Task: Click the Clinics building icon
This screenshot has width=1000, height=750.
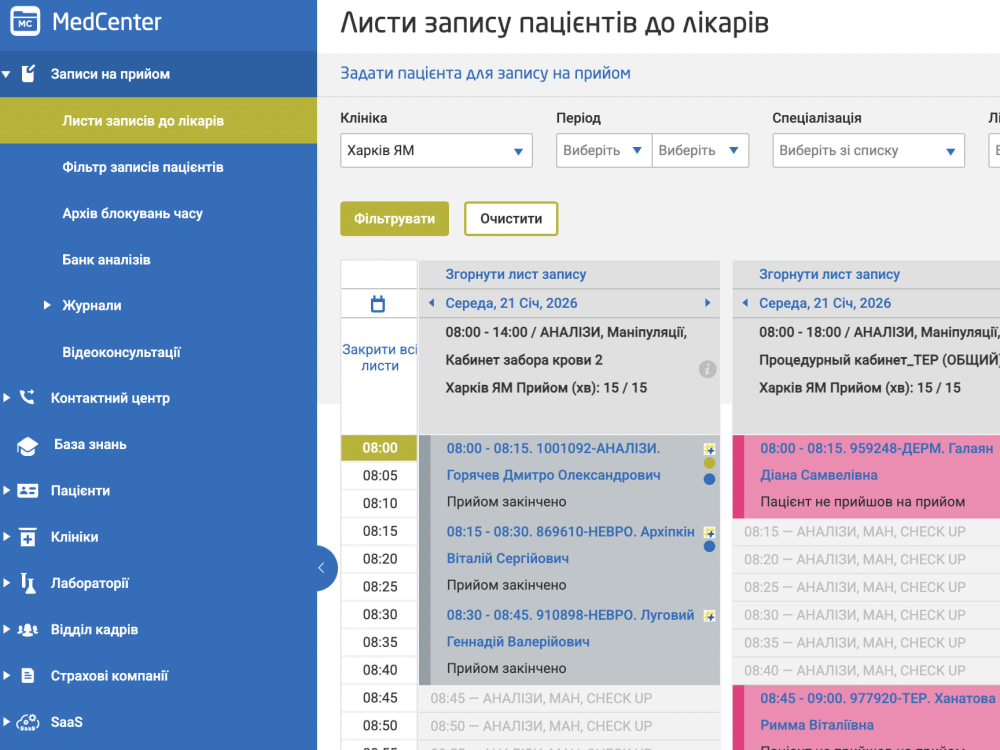Action: (x=27, y=537)
